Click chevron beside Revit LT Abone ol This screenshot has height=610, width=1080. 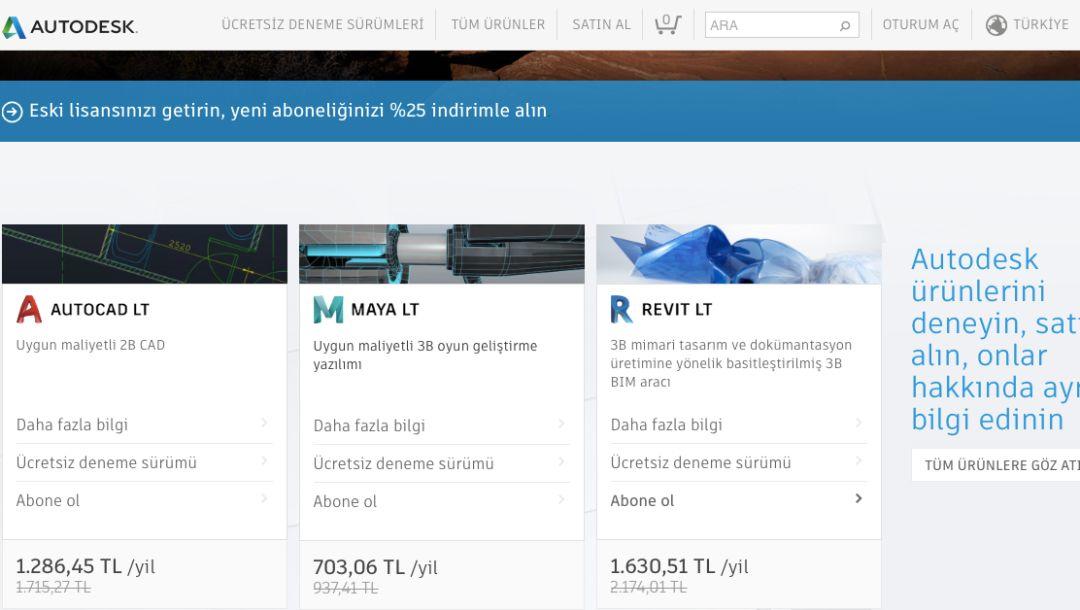tap(859, 498)
